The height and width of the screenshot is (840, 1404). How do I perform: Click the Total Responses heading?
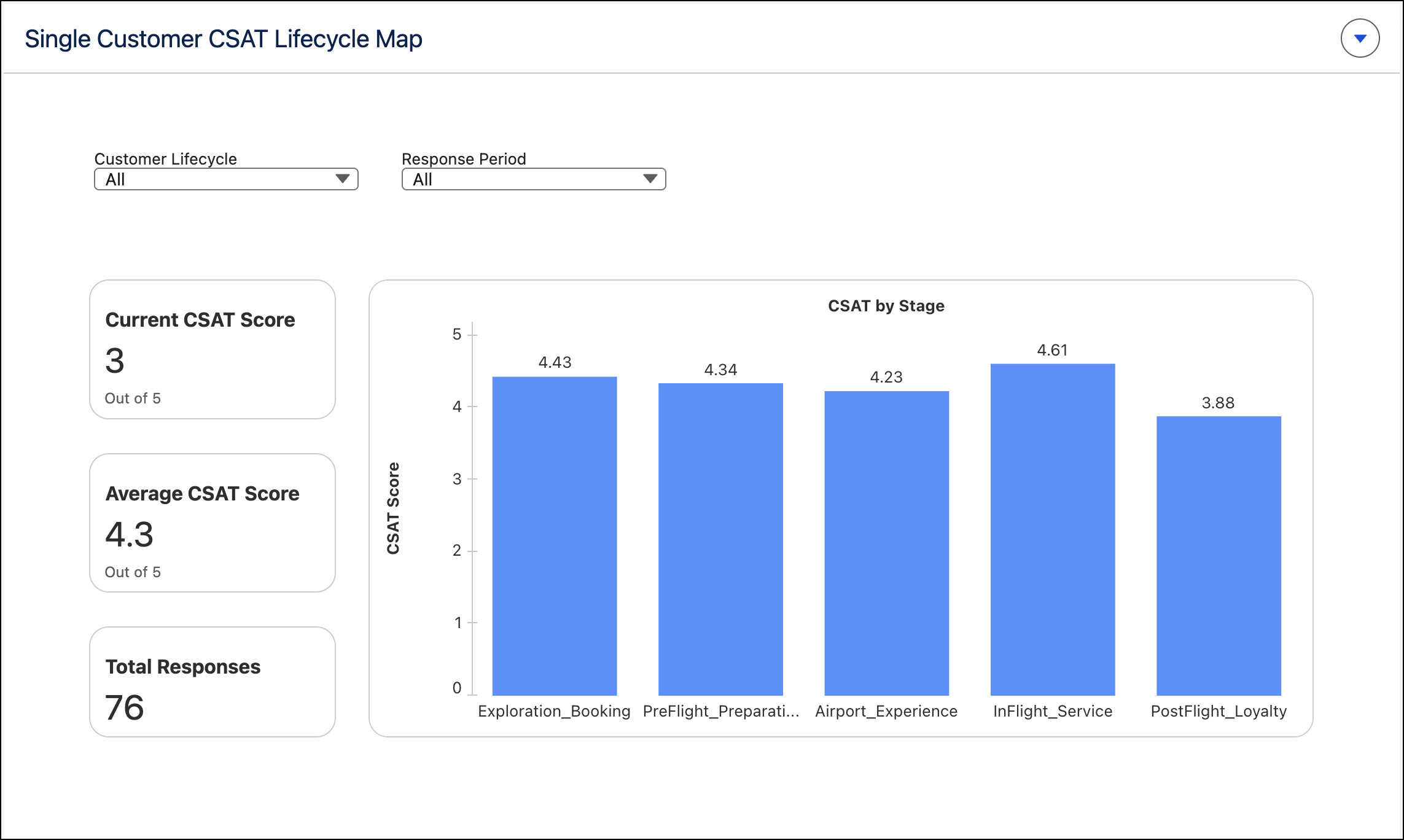click(x=183, y=667)
